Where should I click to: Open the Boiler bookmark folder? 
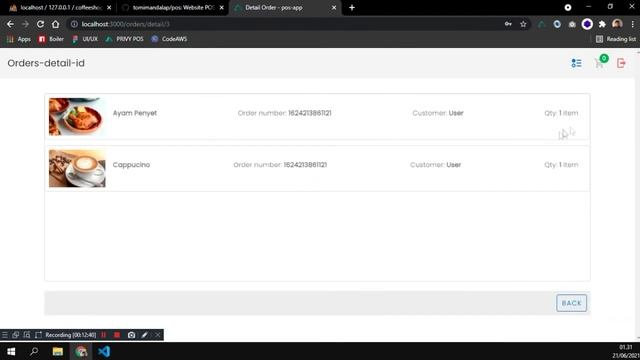click(x=51, y=39)
